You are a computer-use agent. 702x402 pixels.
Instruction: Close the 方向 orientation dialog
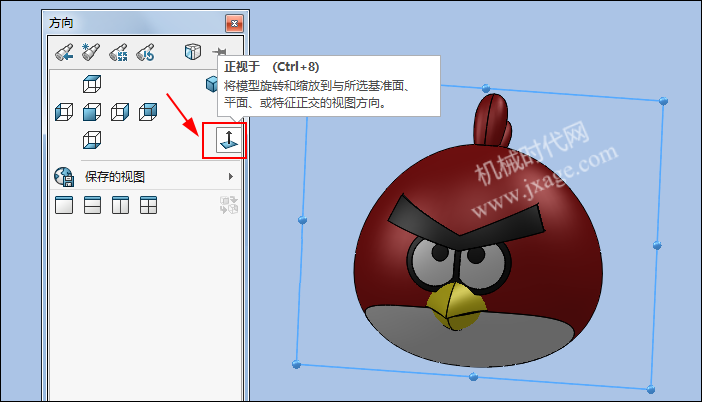coord(234,23)
